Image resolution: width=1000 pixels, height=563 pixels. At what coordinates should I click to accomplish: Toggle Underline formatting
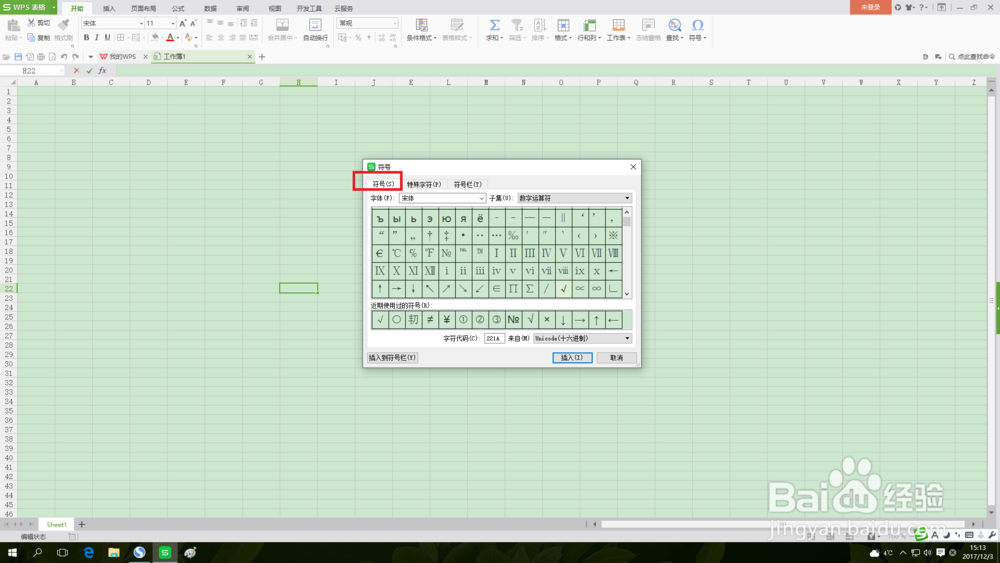click(x=107, y=38)
